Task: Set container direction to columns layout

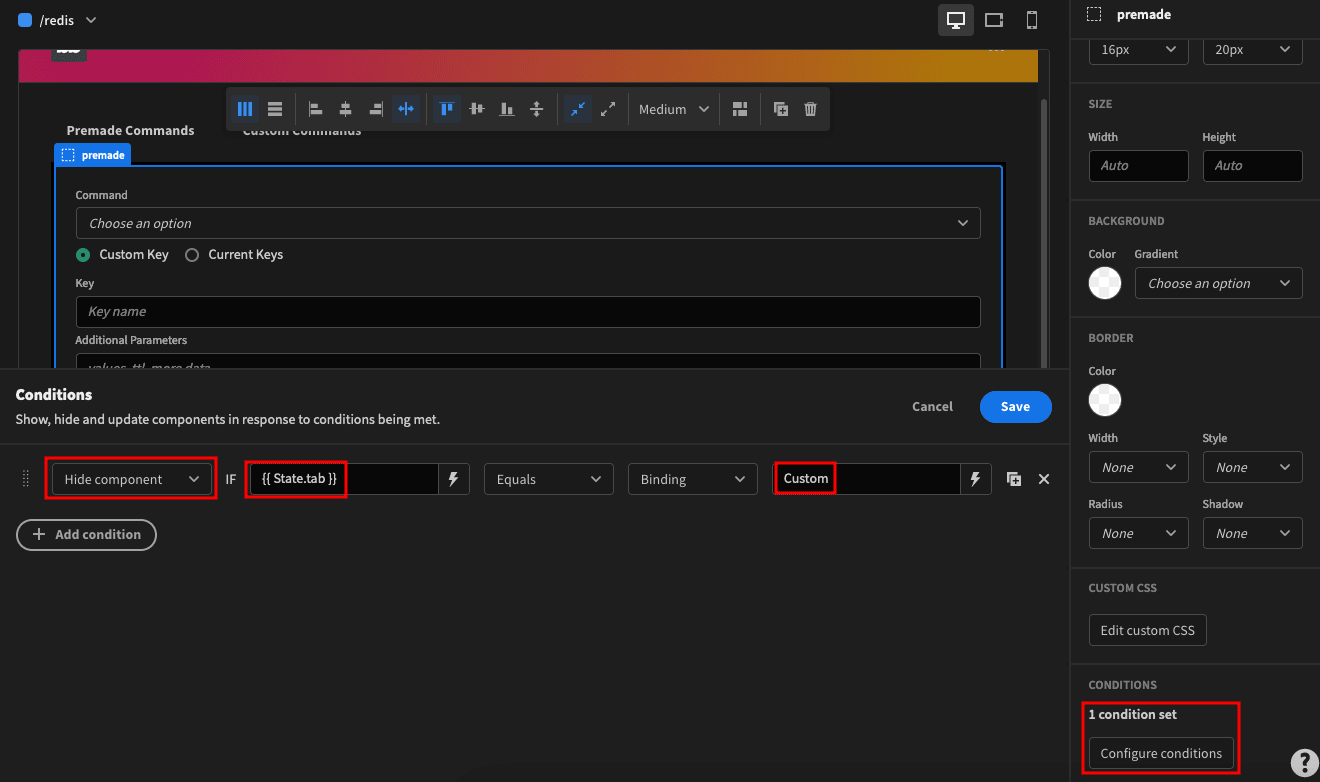Action: click(245, 109)
